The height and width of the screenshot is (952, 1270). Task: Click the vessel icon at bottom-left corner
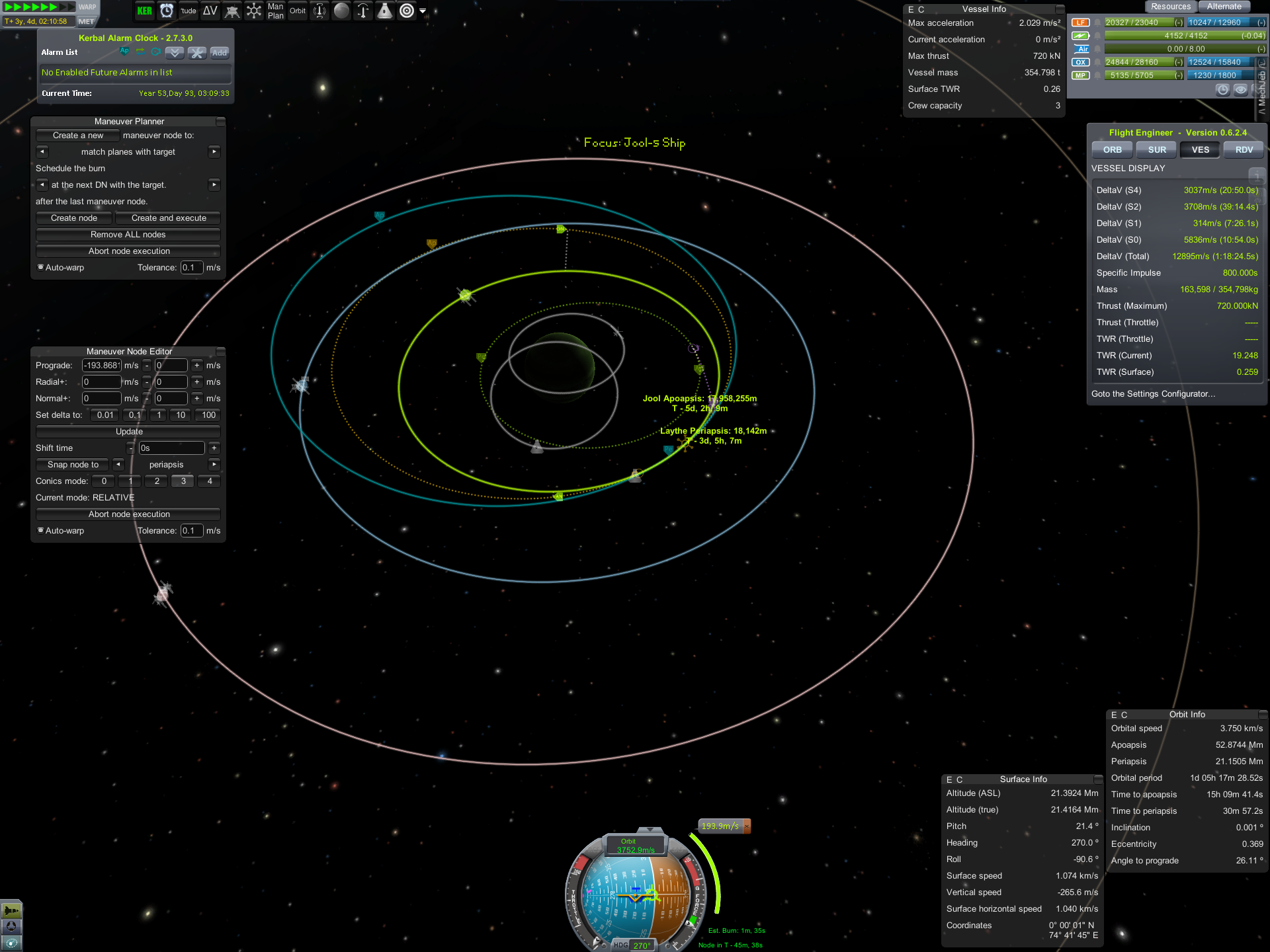[11, 910]
